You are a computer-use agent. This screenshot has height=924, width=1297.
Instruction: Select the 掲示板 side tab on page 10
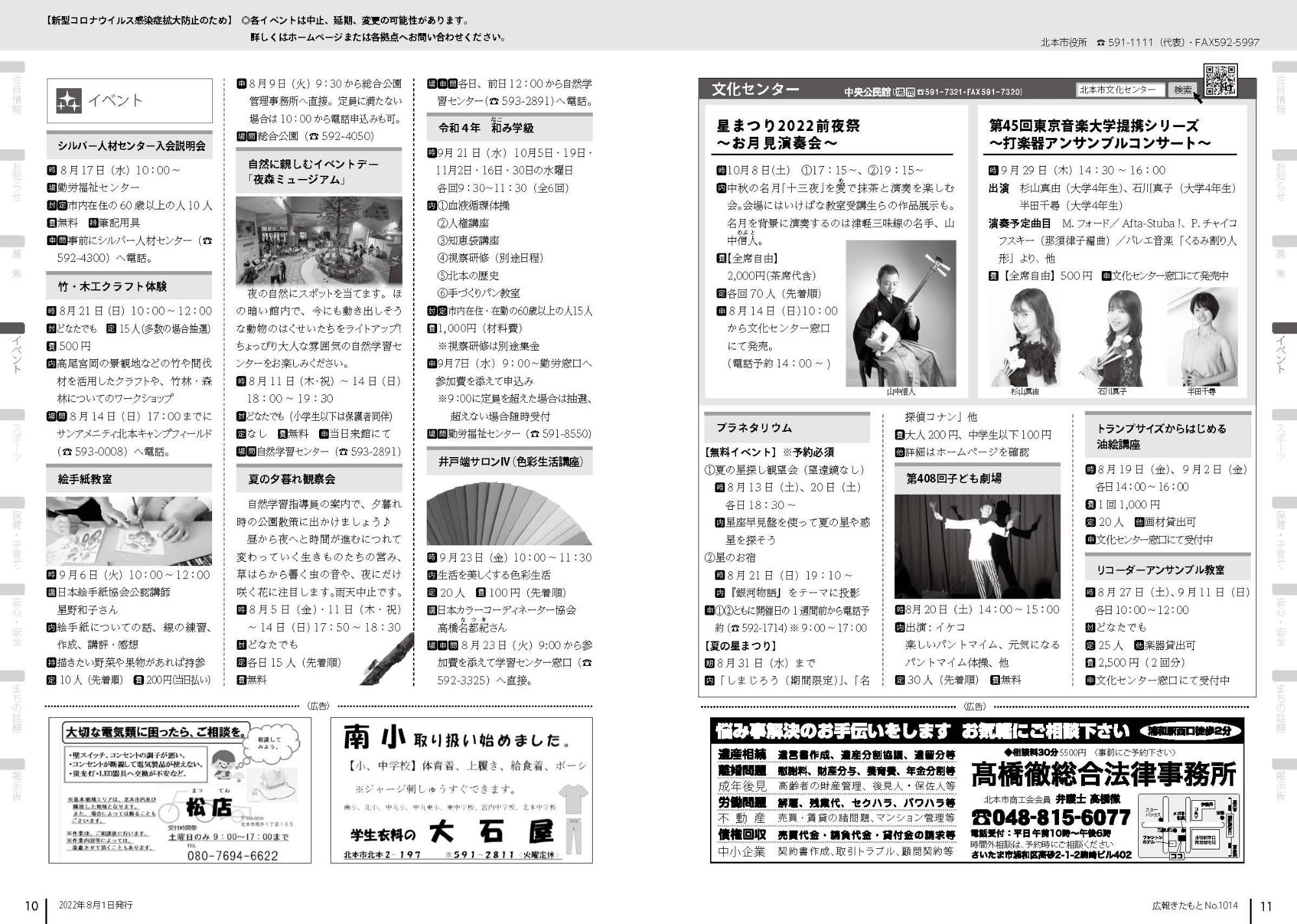coord(12,781)
